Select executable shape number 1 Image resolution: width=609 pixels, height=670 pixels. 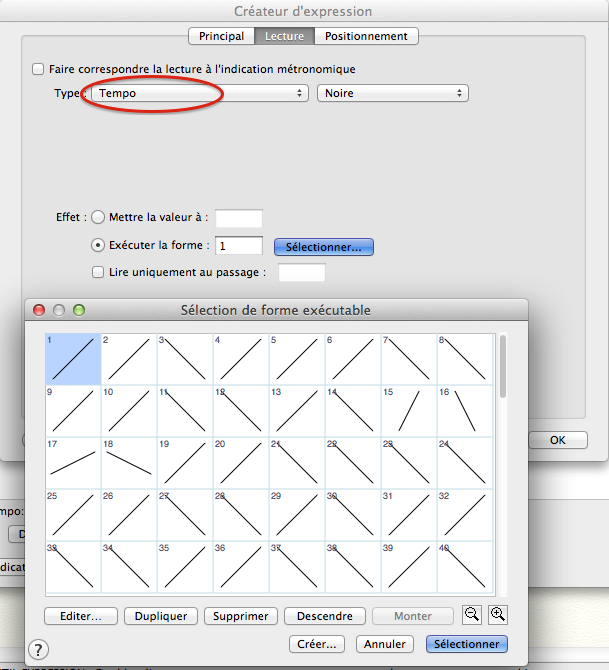[73, 358]
